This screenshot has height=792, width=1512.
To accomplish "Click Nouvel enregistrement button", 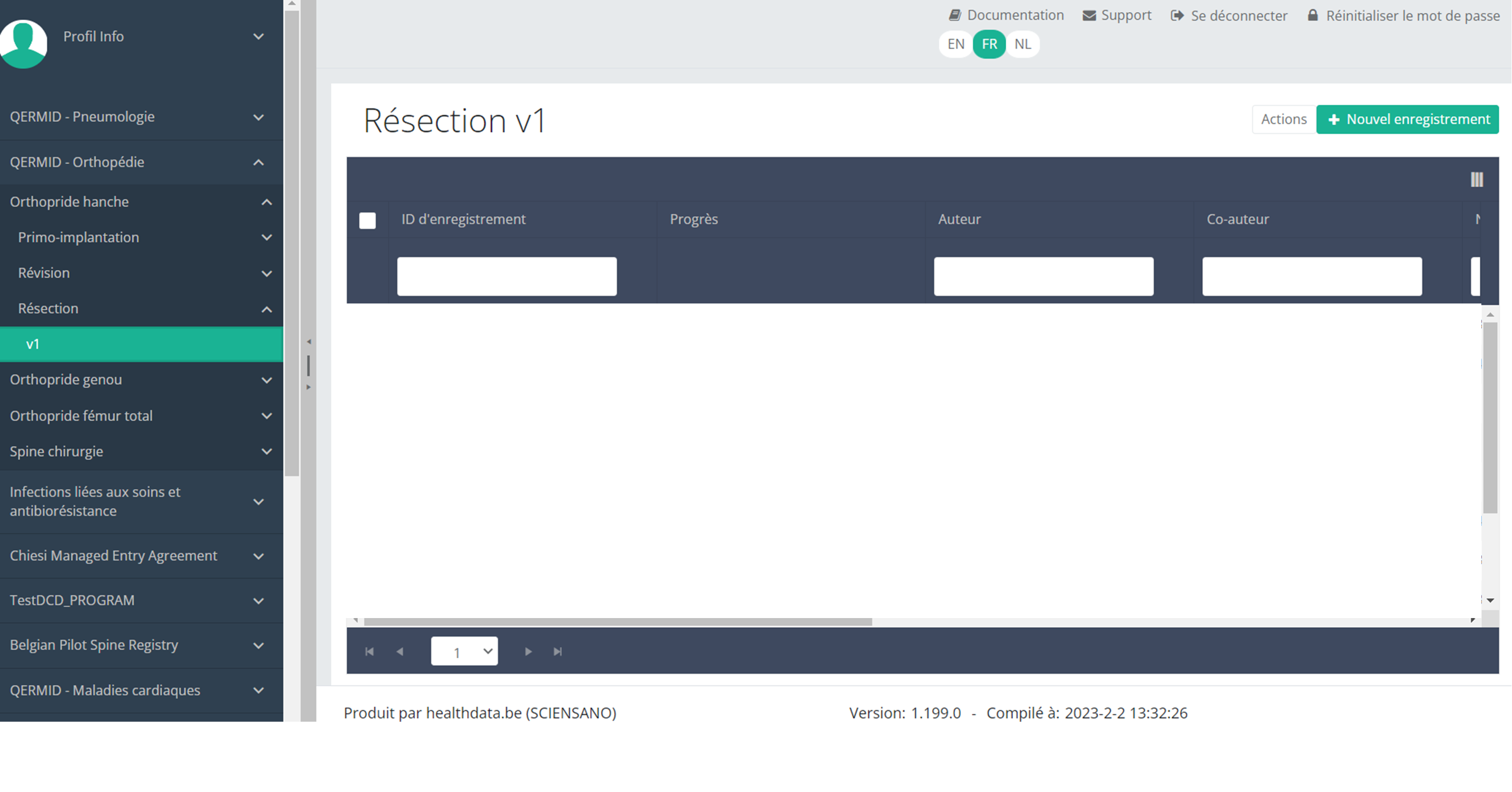I will pyautogui.click(x=1407, y=120).
